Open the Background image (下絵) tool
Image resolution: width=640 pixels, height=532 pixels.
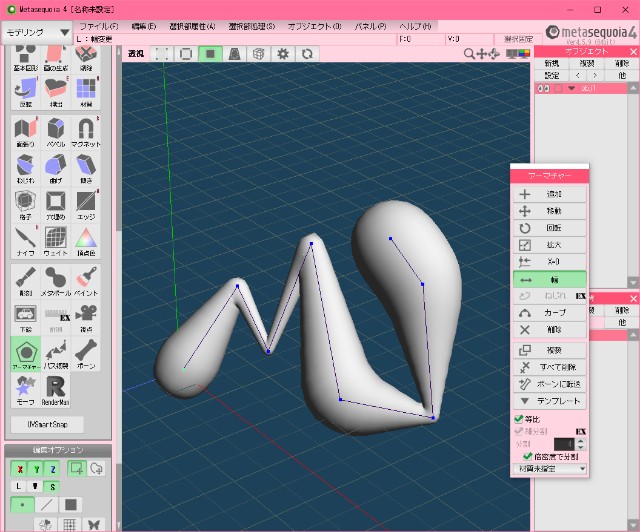point(25,317)
